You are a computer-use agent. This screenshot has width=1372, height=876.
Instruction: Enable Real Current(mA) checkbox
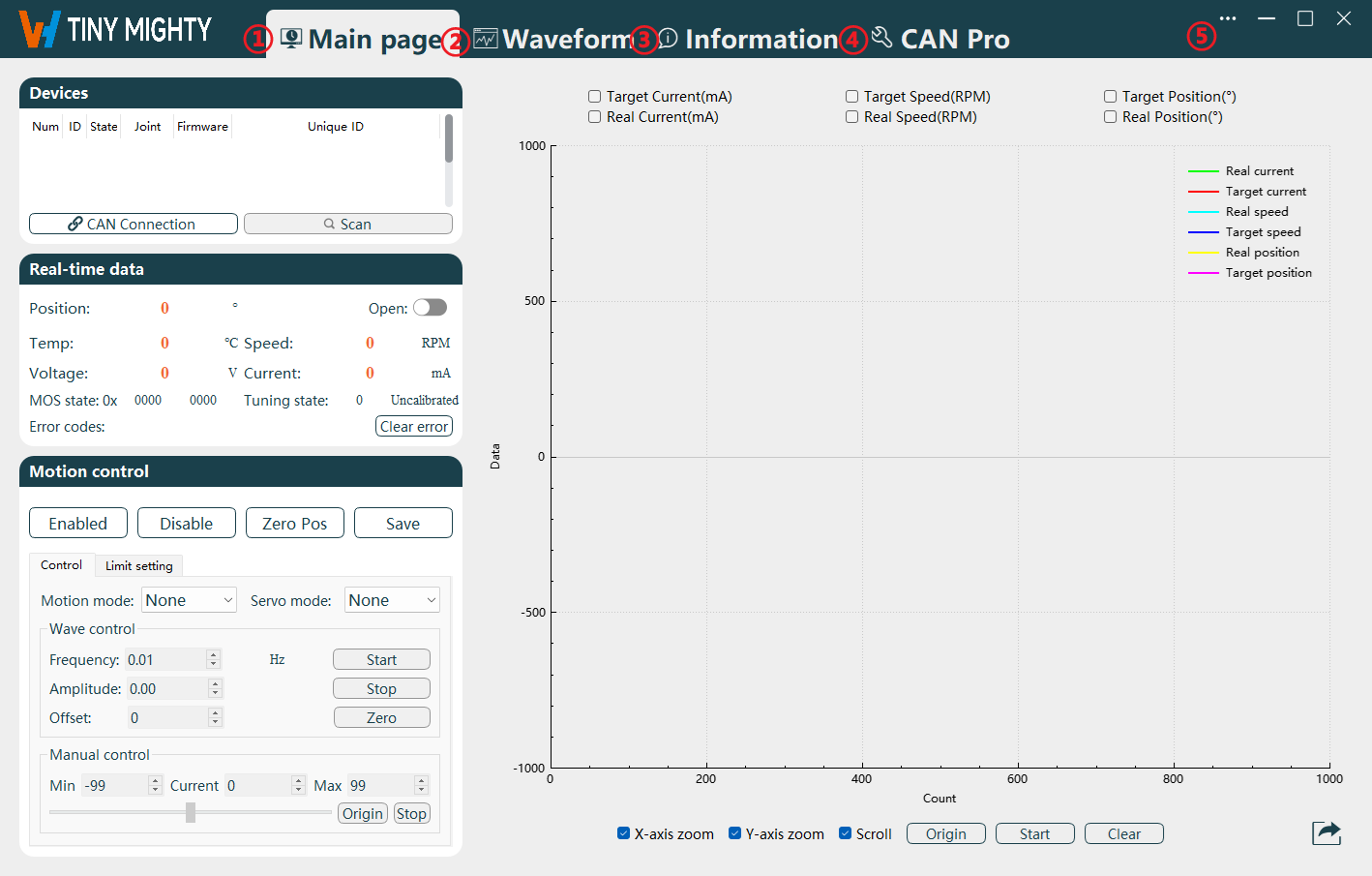595,117
